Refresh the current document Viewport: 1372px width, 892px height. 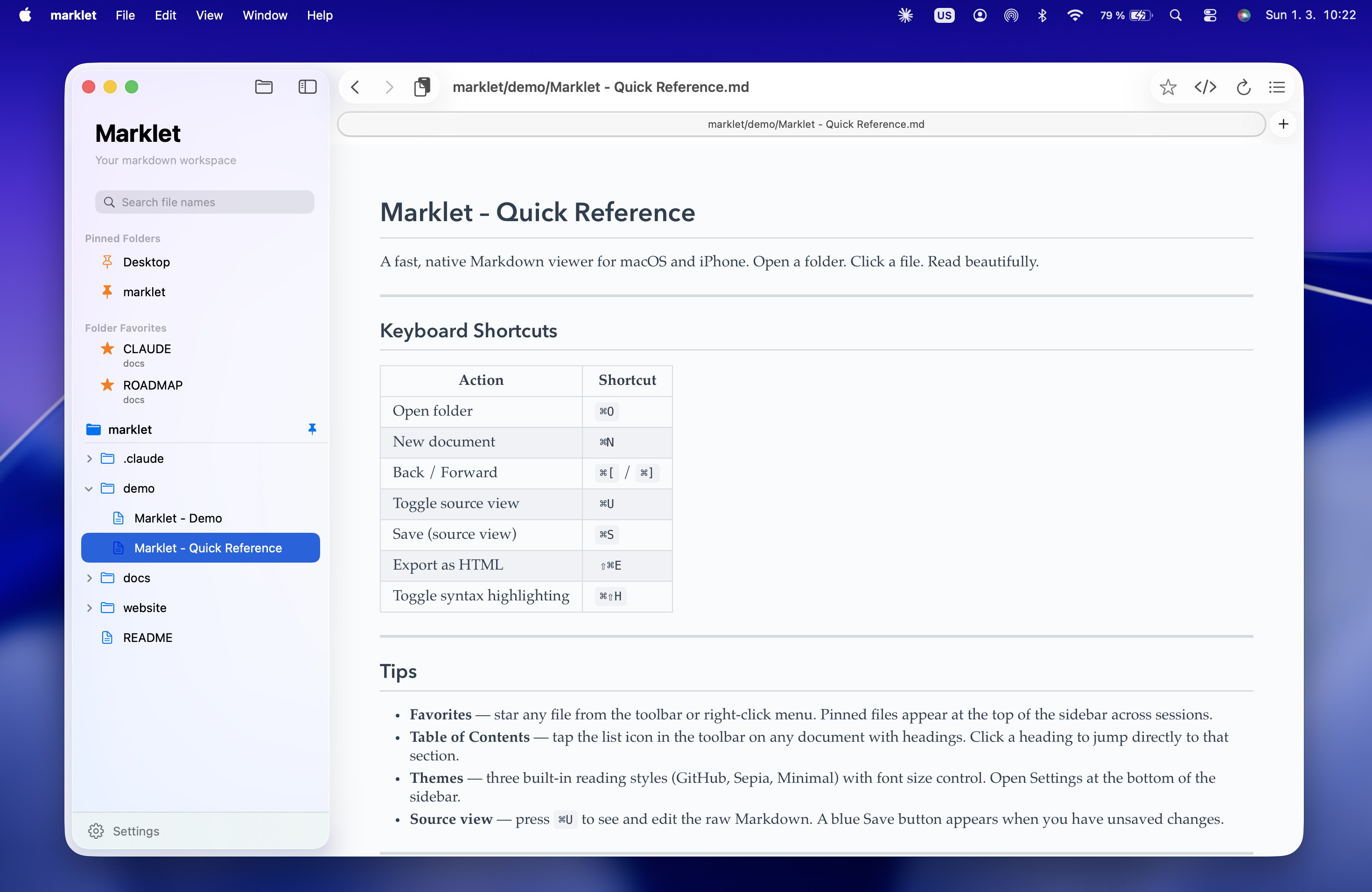tap(1244, 87)
